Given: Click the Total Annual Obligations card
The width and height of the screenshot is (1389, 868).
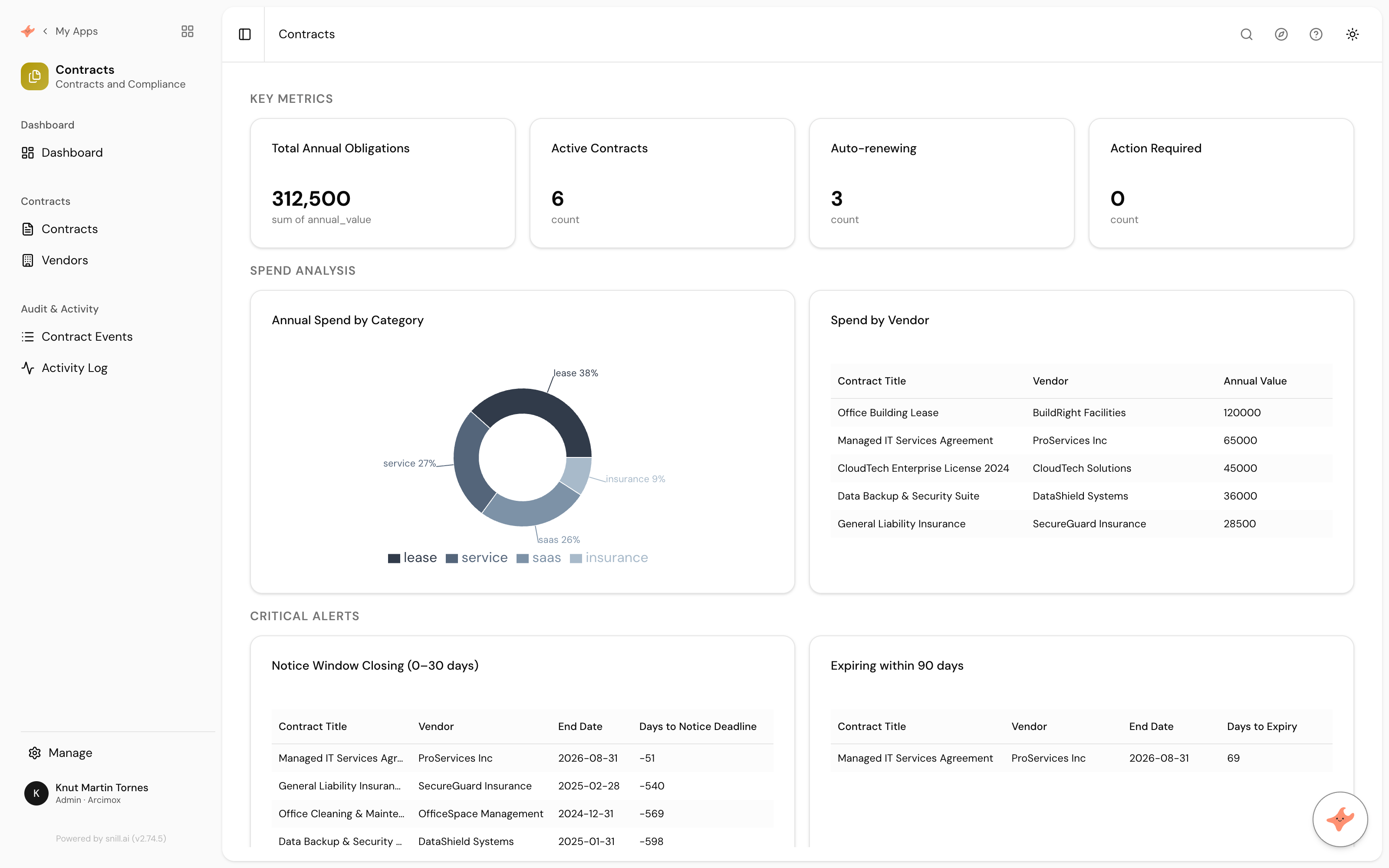Looking at the screenshot, I should click(x=382, y=183).
